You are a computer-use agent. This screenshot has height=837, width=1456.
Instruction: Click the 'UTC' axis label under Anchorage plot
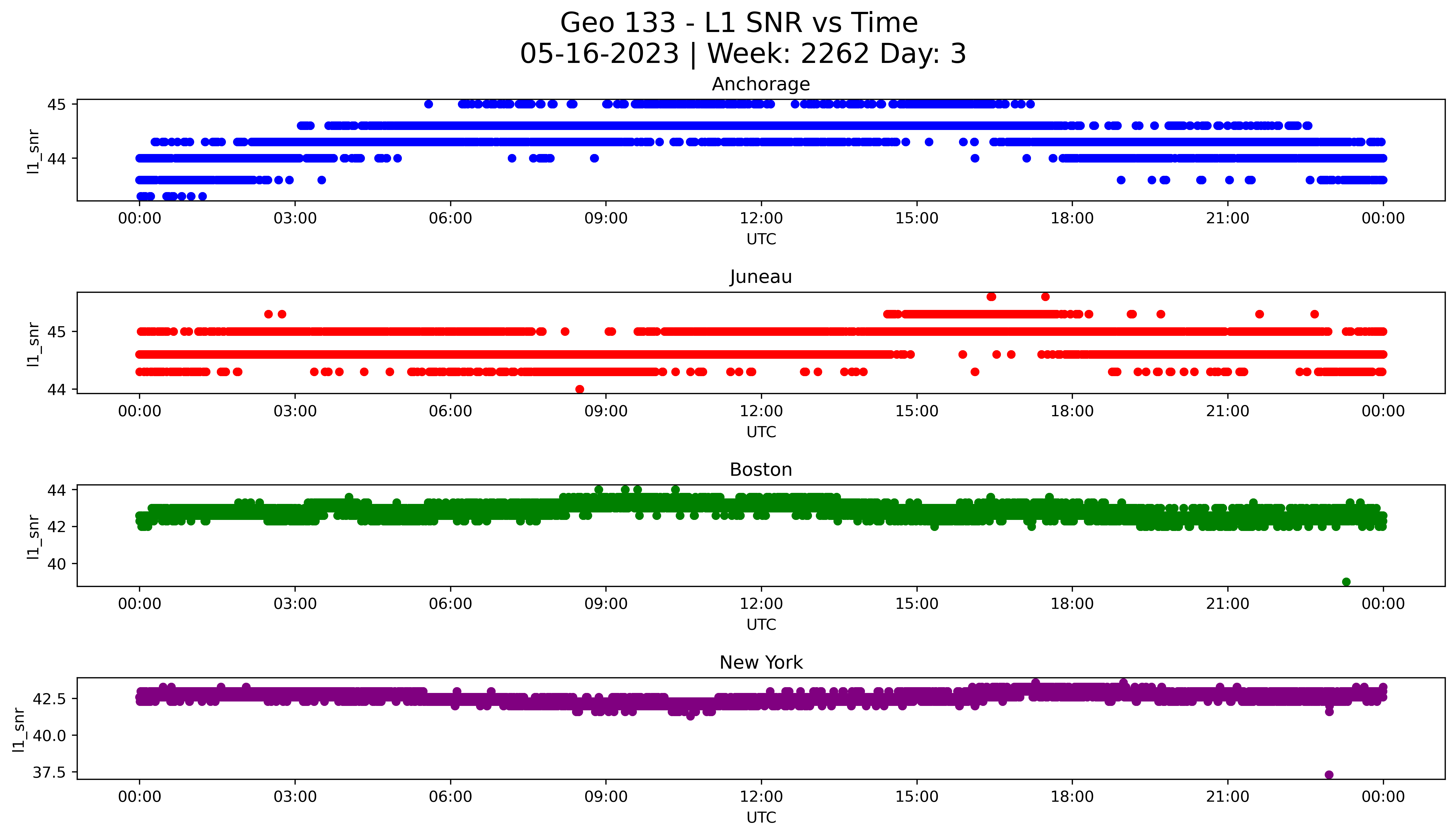(761, 239)
